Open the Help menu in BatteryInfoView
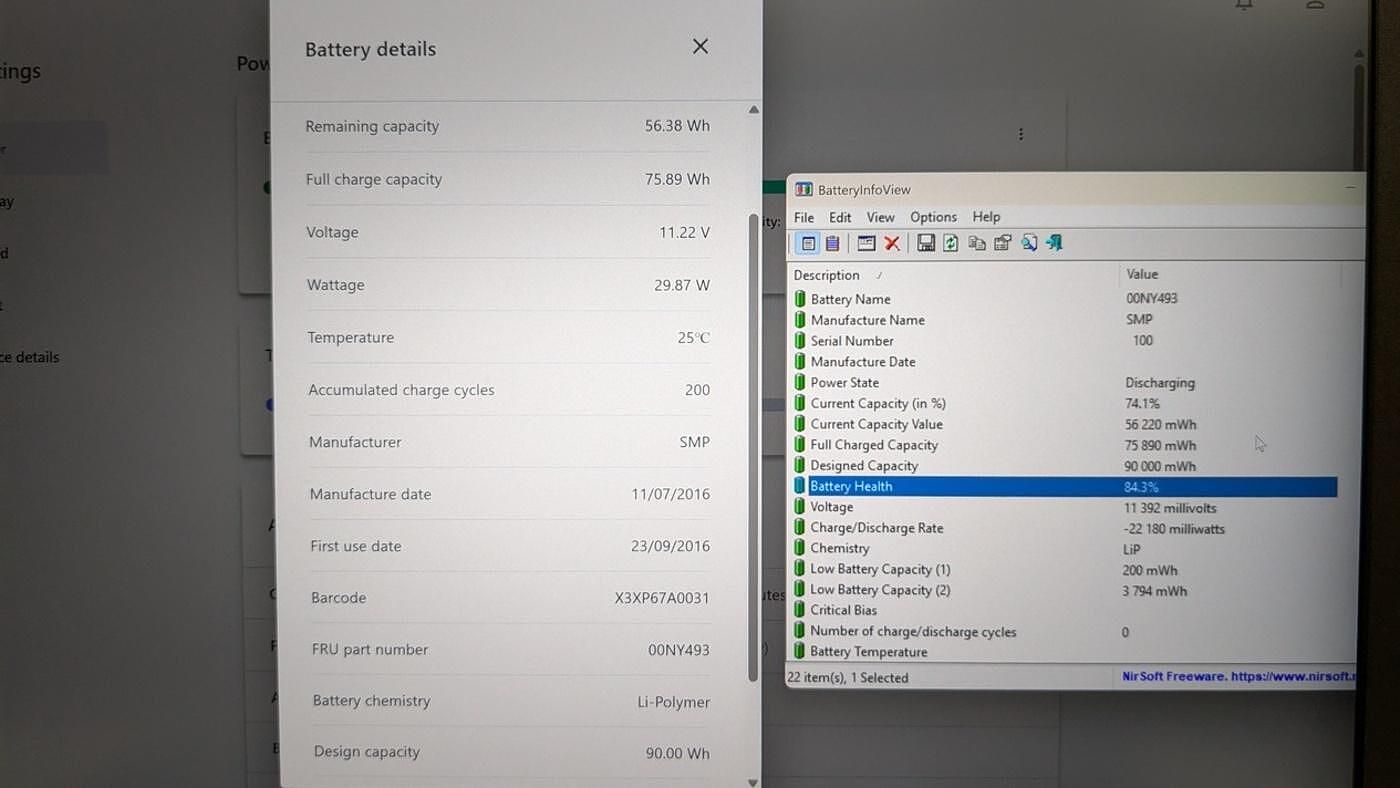The image size is (1400, 788). [986, 217]
